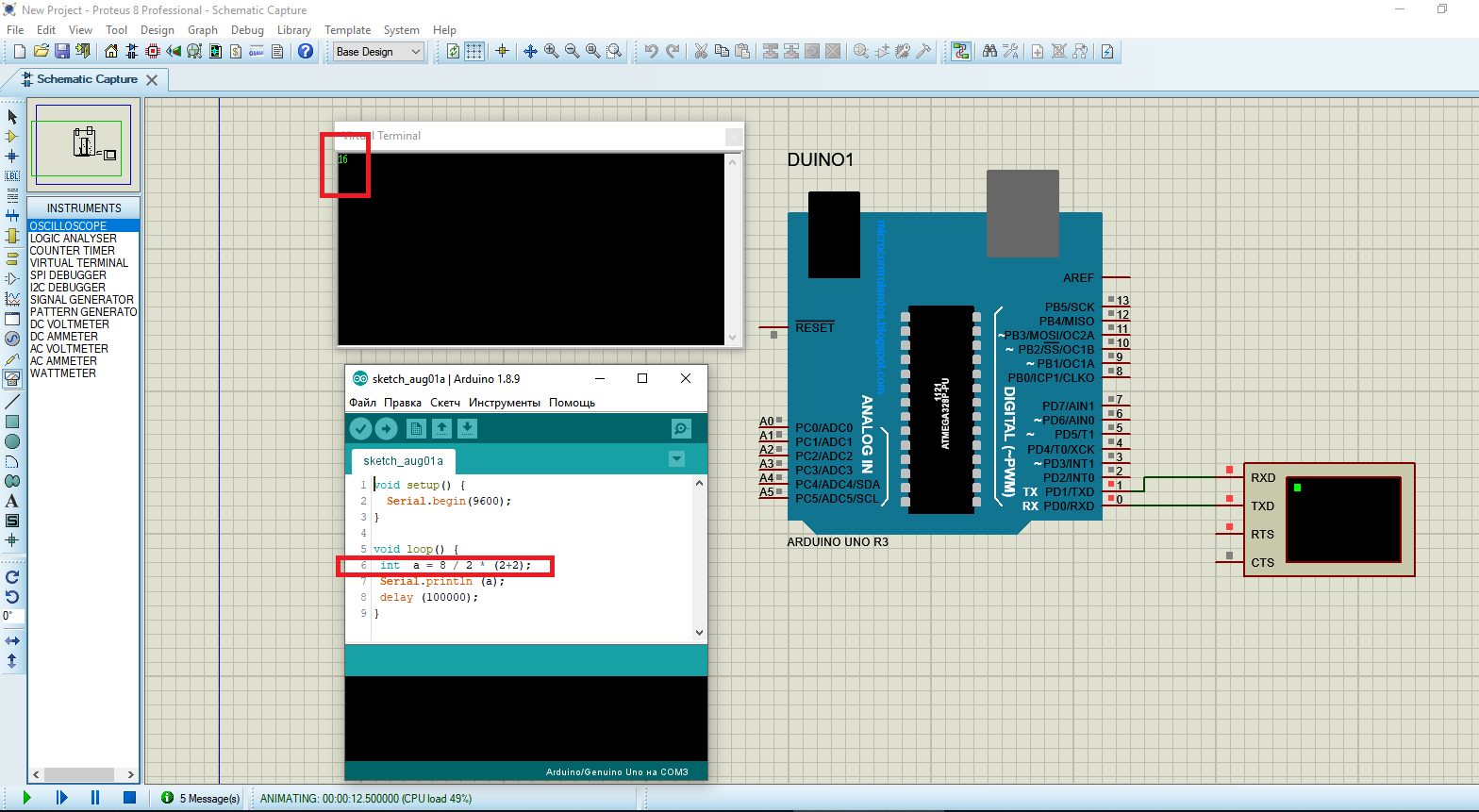The width and height of the screenshot is (1479, 812).
Task: Click the Arduino Upload arrow button
Action: pos(386,429)
